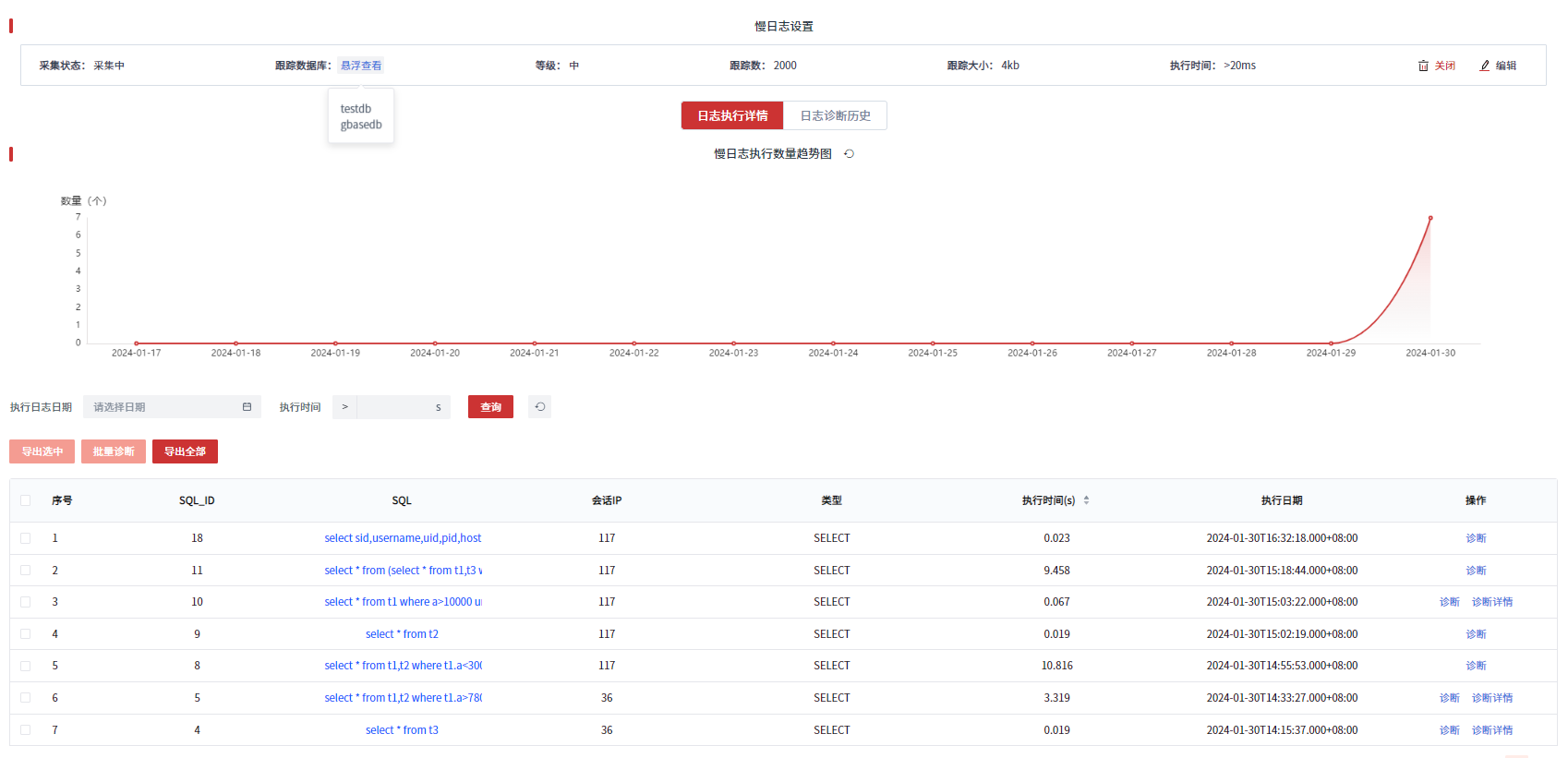Viewport: 1568px width, 758px height.
Task: Click the calendar icon in date field
Action: click(247, 407)
